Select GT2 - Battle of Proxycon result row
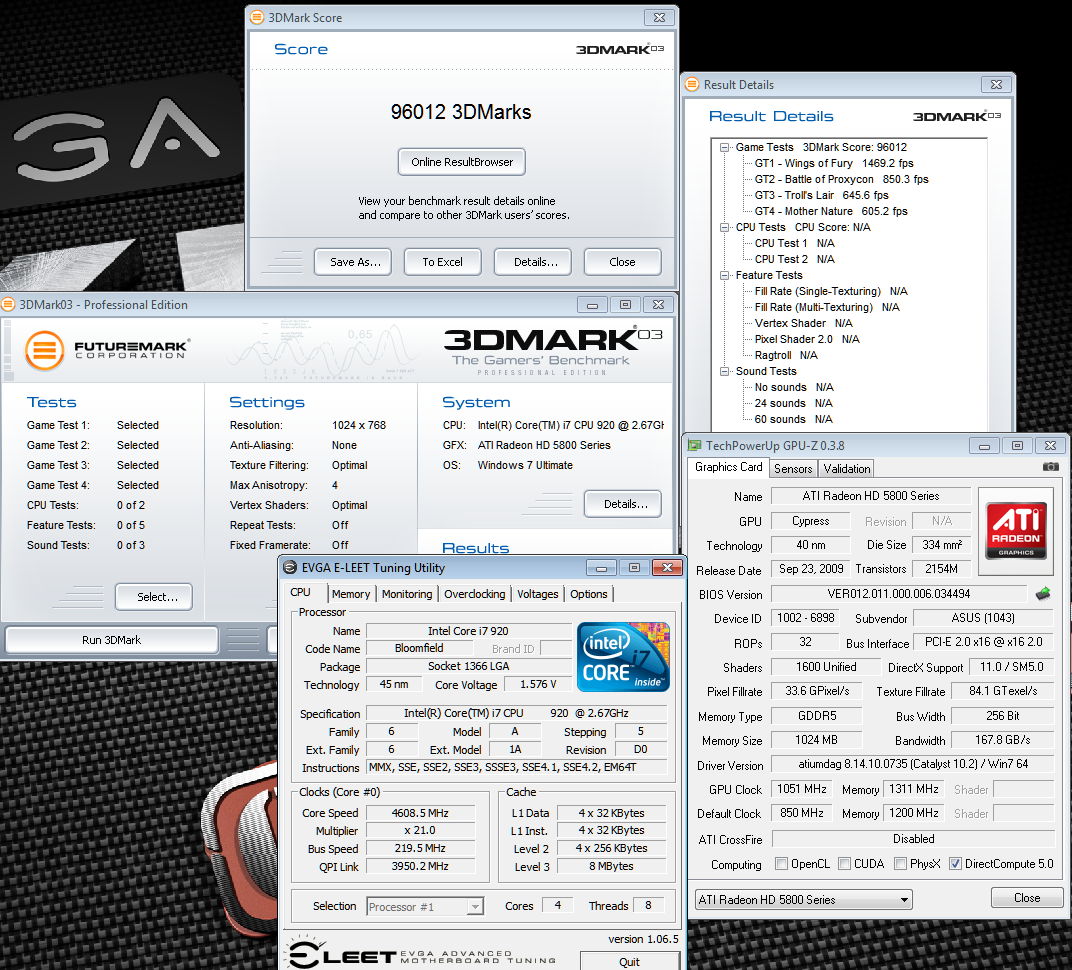This screenshot has height=970, width=1072. 842,179
